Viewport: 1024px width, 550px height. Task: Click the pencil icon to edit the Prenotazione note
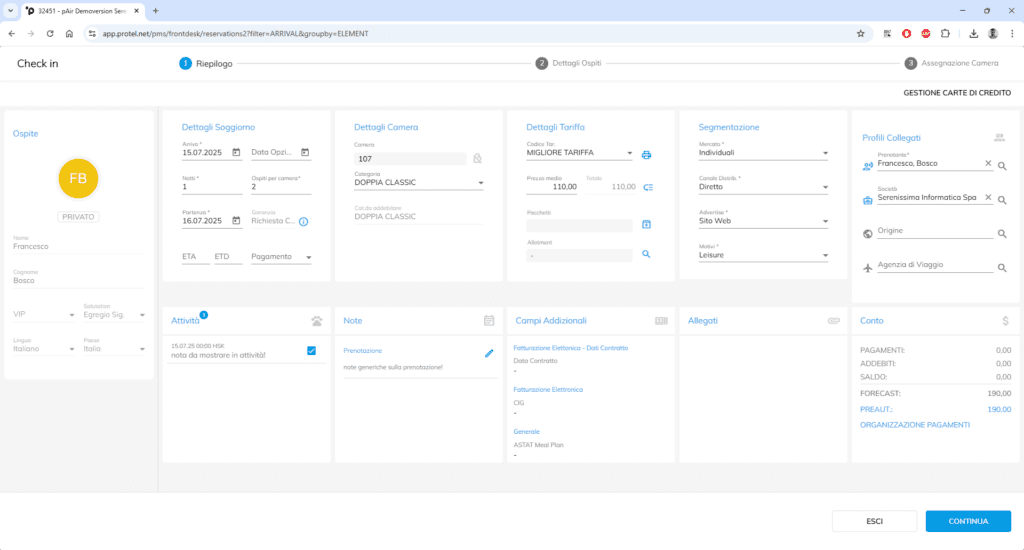[489, 353]
